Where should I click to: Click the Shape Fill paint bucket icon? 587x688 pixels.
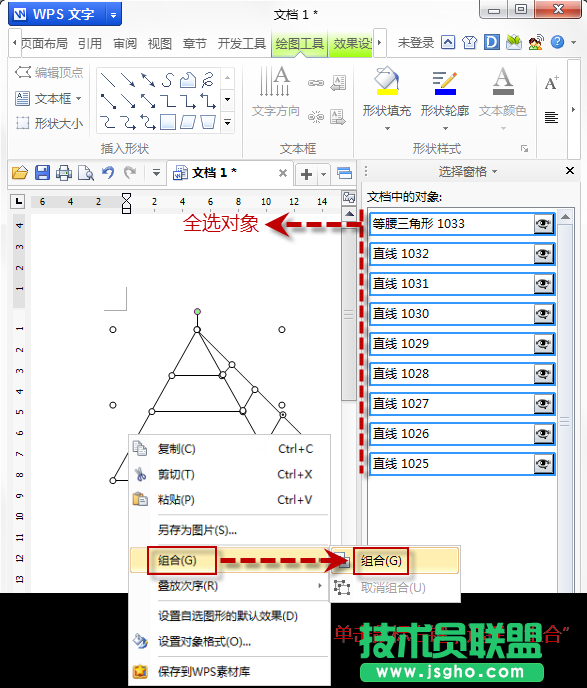coord(387,81)
